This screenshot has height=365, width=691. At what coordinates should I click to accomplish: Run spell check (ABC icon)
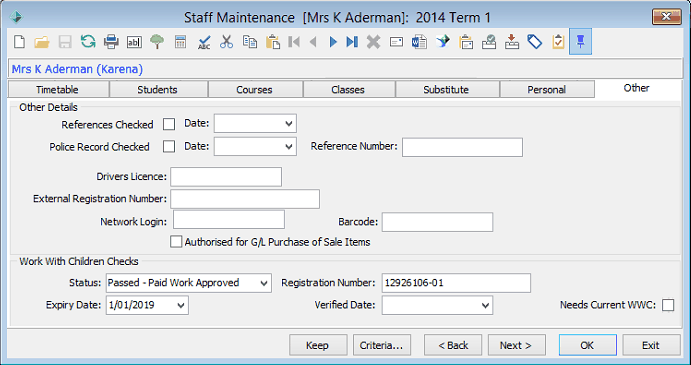(x=204, y=42)
